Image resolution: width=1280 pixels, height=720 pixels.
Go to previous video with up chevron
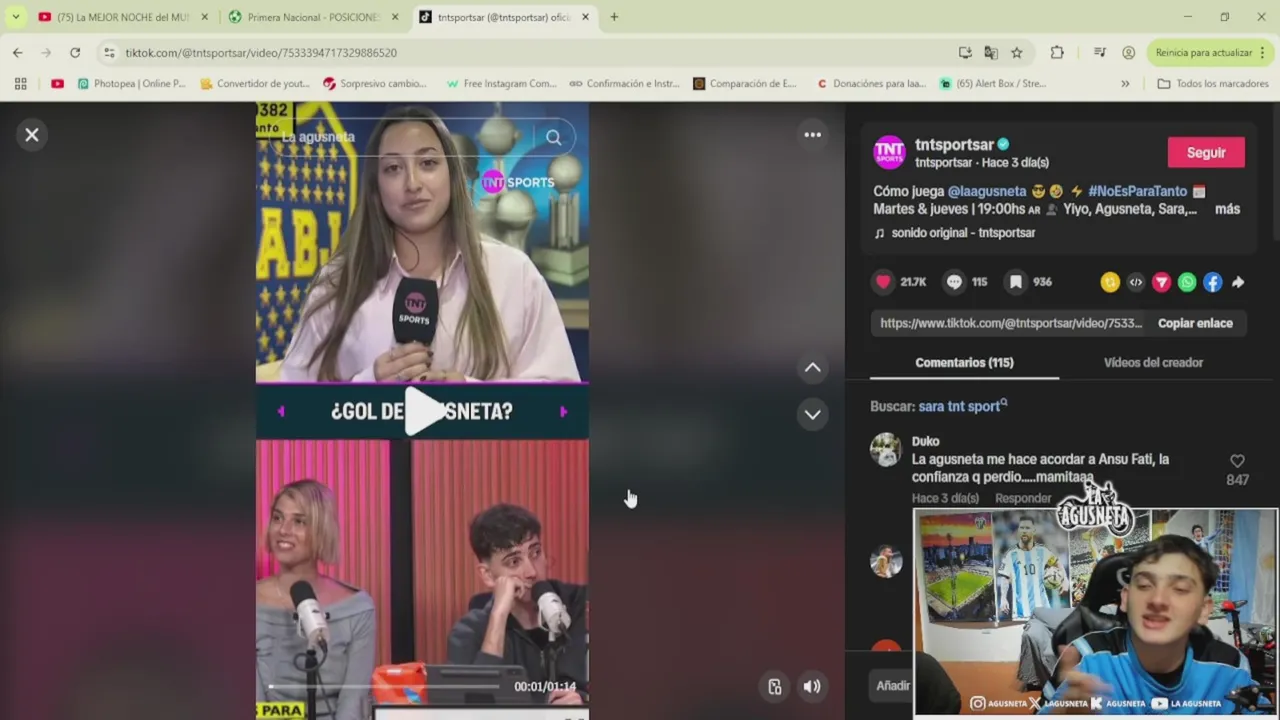click(813, 368)
